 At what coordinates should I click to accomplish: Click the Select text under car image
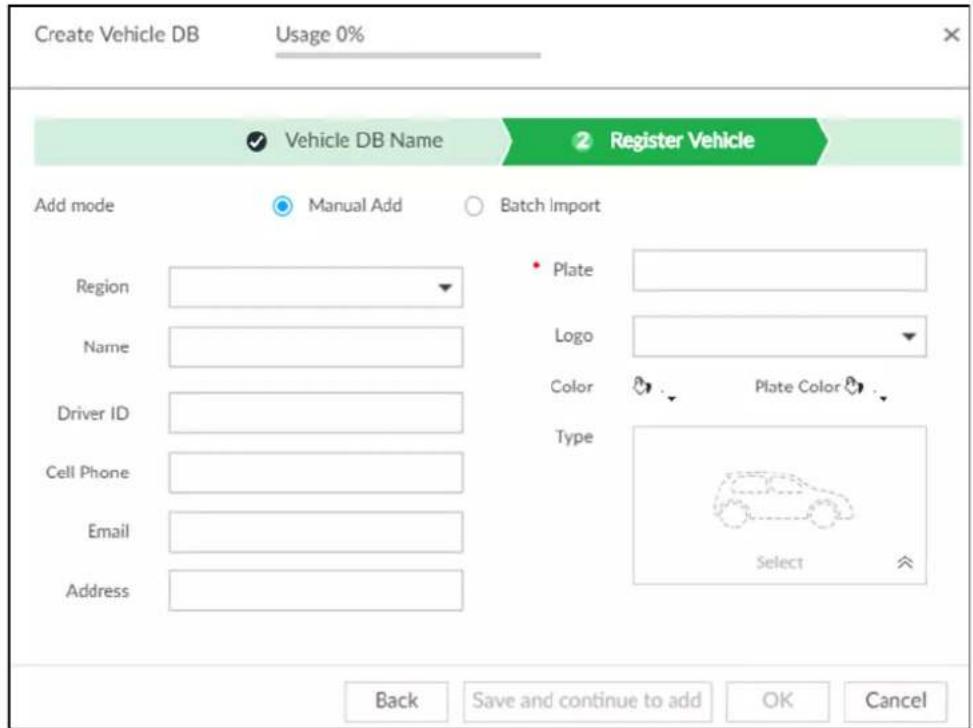pos(779,562)
